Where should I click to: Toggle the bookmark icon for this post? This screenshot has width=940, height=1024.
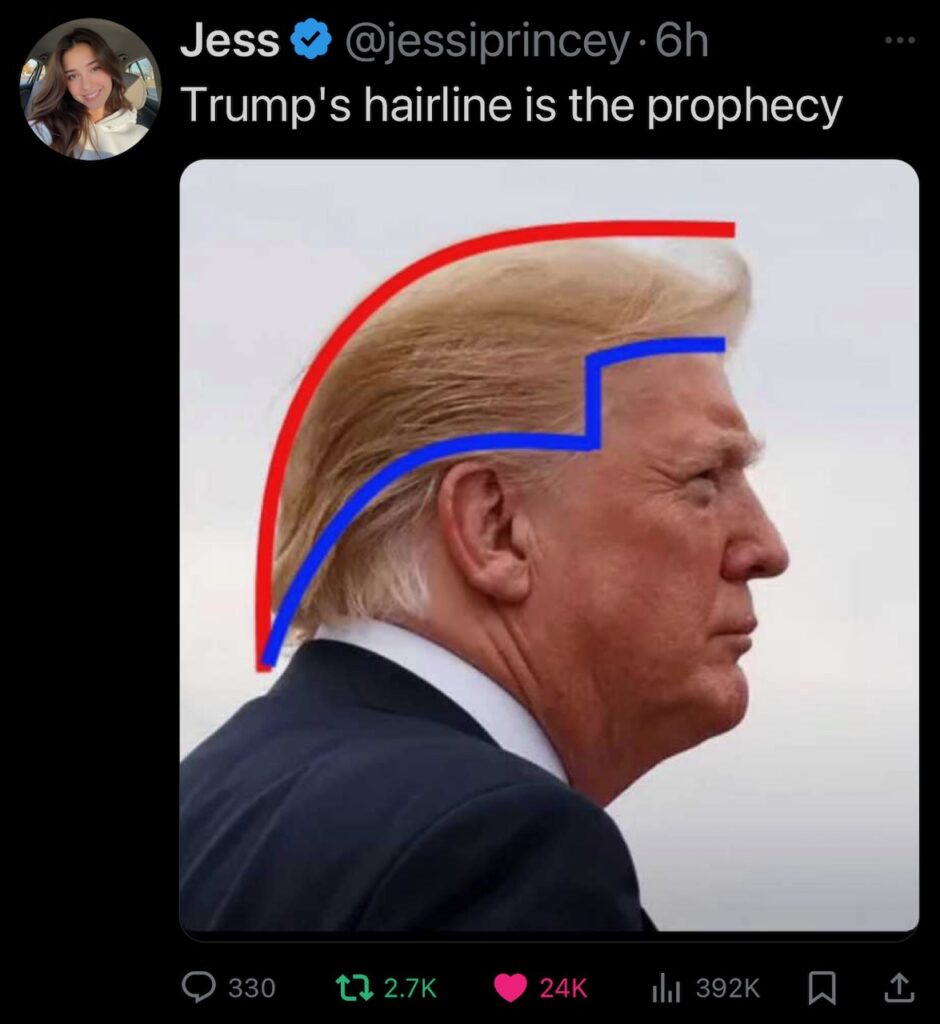coord(821,987)
